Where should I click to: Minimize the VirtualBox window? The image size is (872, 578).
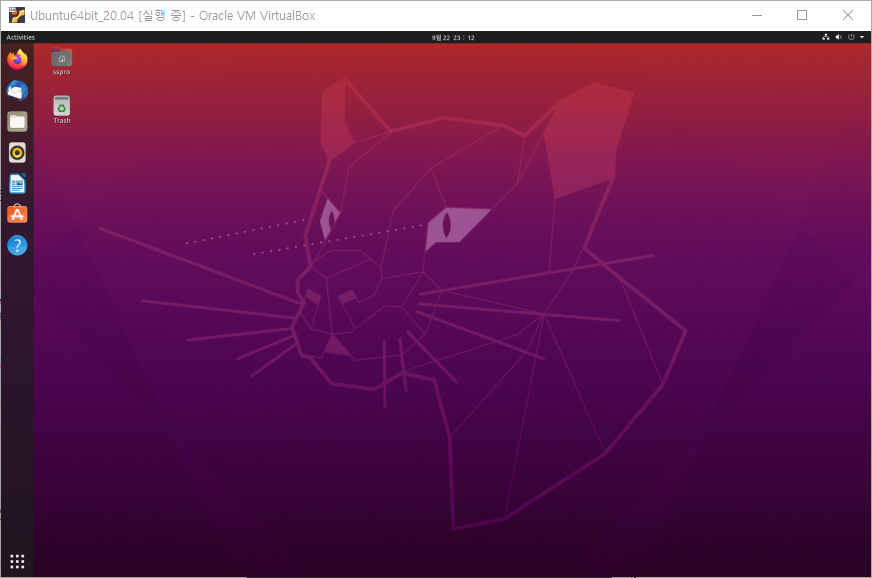757,15
